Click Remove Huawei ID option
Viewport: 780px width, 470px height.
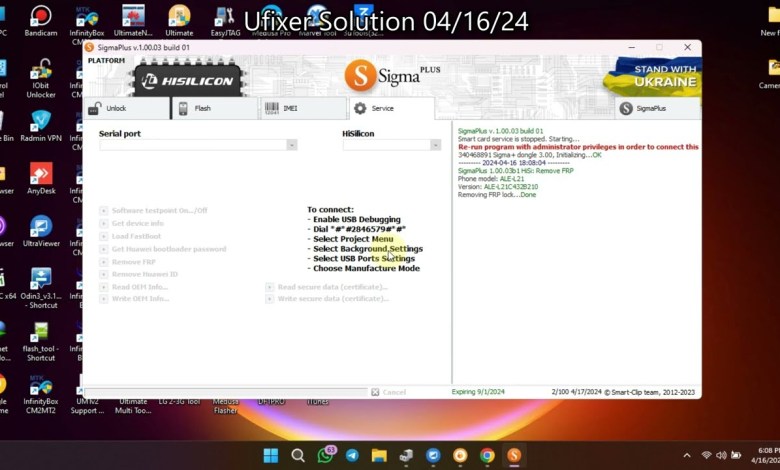click(139, 274)
